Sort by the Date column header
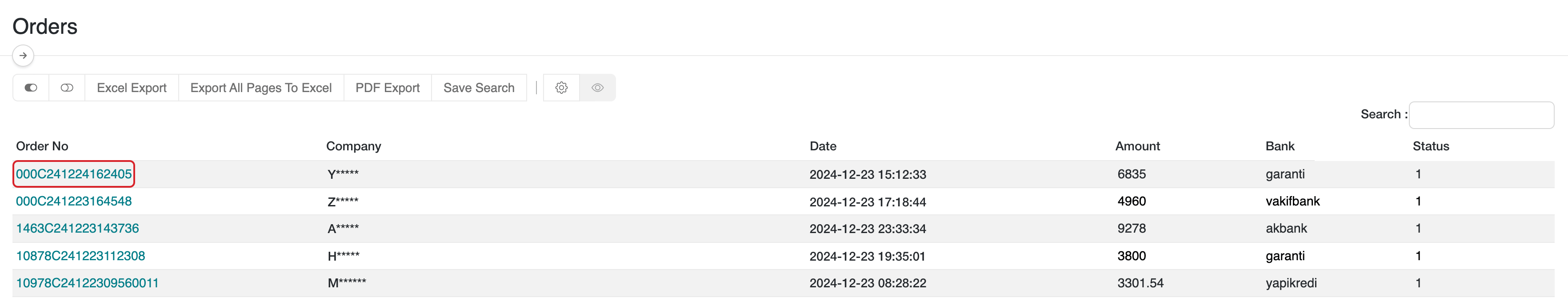This screenshot has width=1568, height=298. [822, 146]
